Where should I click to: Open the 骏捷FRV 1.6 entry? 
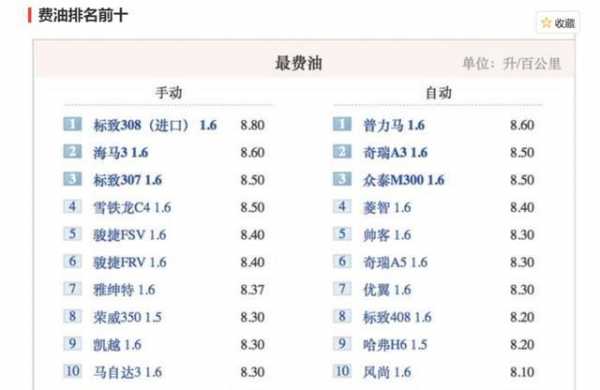click(130, 262)
